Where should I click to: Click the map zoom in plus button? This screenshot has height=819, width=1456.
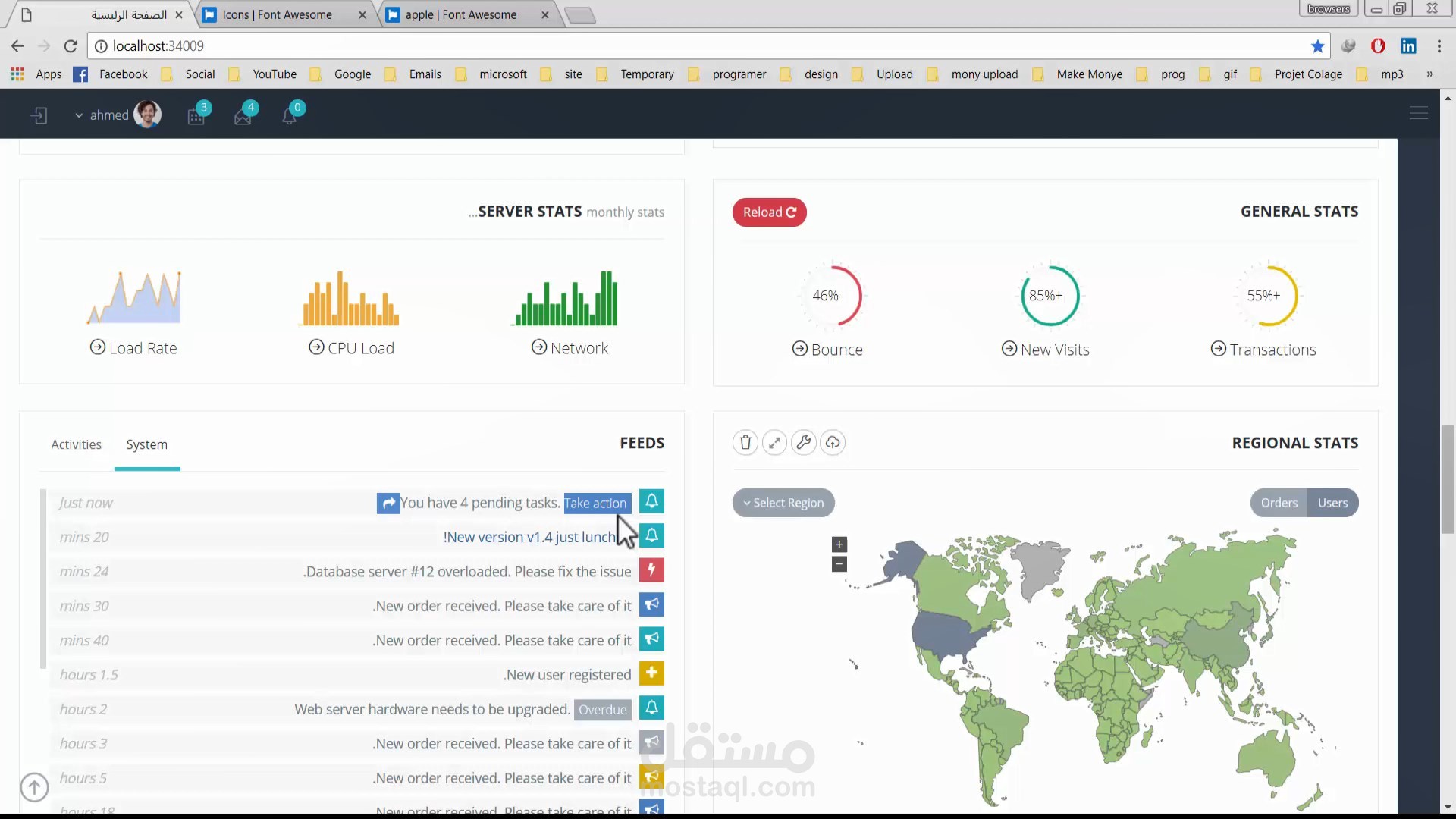coord(839,544)
